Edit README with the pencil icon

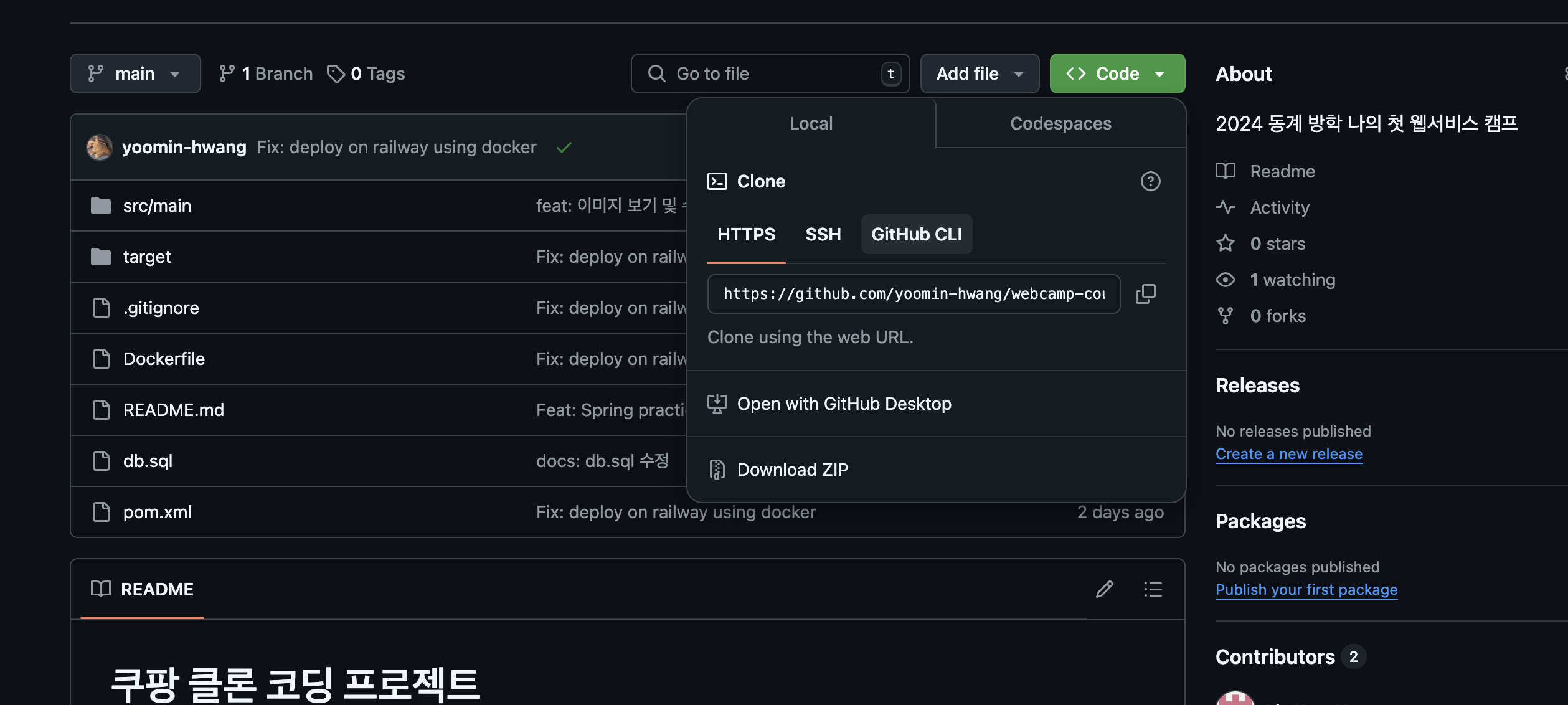(1105, 589)
